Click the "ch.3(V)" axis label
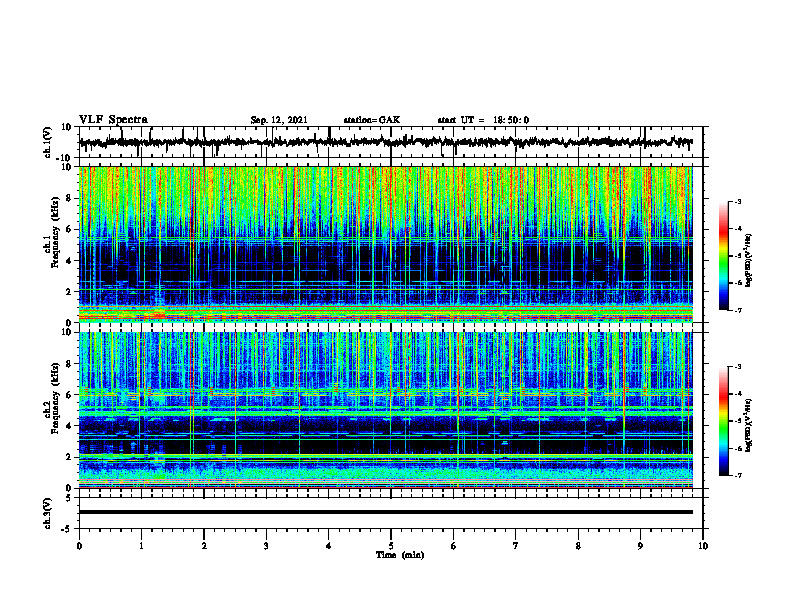This screenshot has width=792, height=612. click(48, 513)
